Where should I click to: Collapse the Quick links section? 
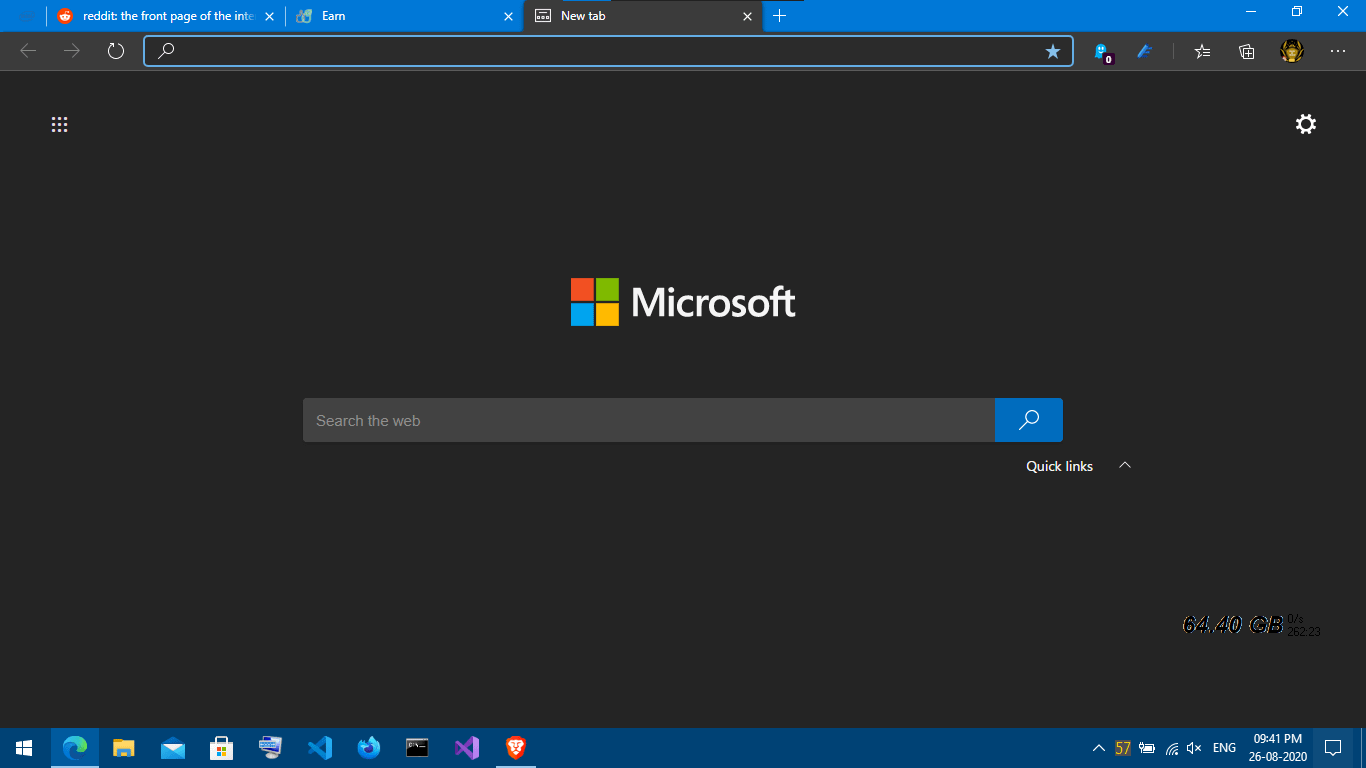tap(1125, 465)
